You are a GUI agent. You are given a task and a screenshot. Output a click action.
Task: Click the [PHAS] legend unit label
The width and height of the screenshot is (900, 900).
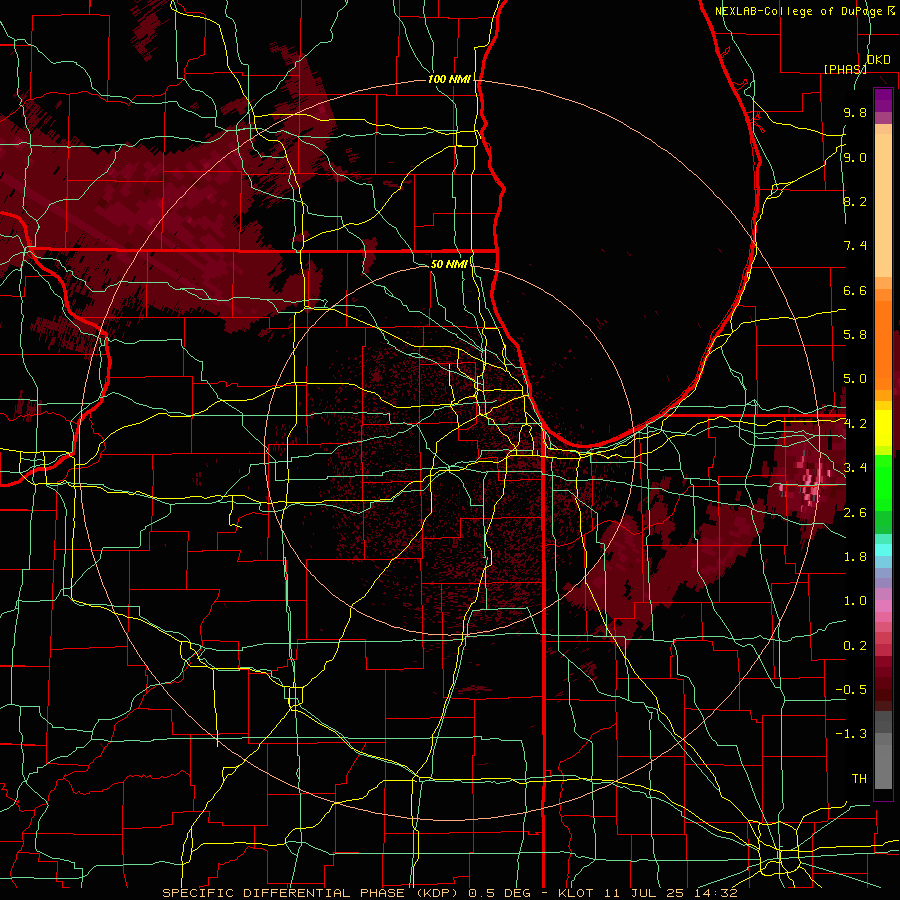click(x=845, y=69)
